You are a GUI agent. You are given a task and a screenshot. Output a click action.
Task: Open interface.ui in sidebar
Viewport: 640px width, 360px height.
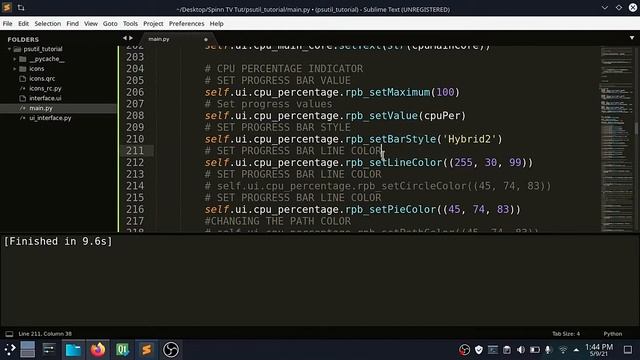tap(45, 98)
